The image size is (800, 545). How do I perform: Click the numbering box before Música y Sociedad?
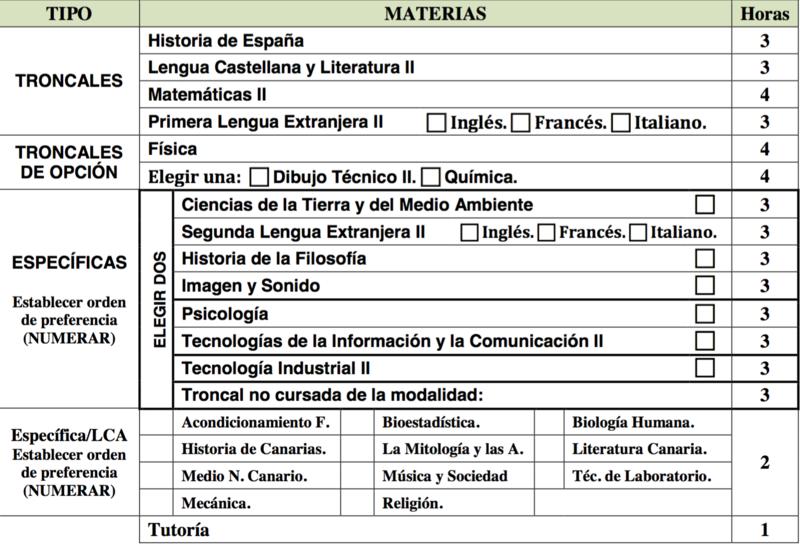point(358,476)
